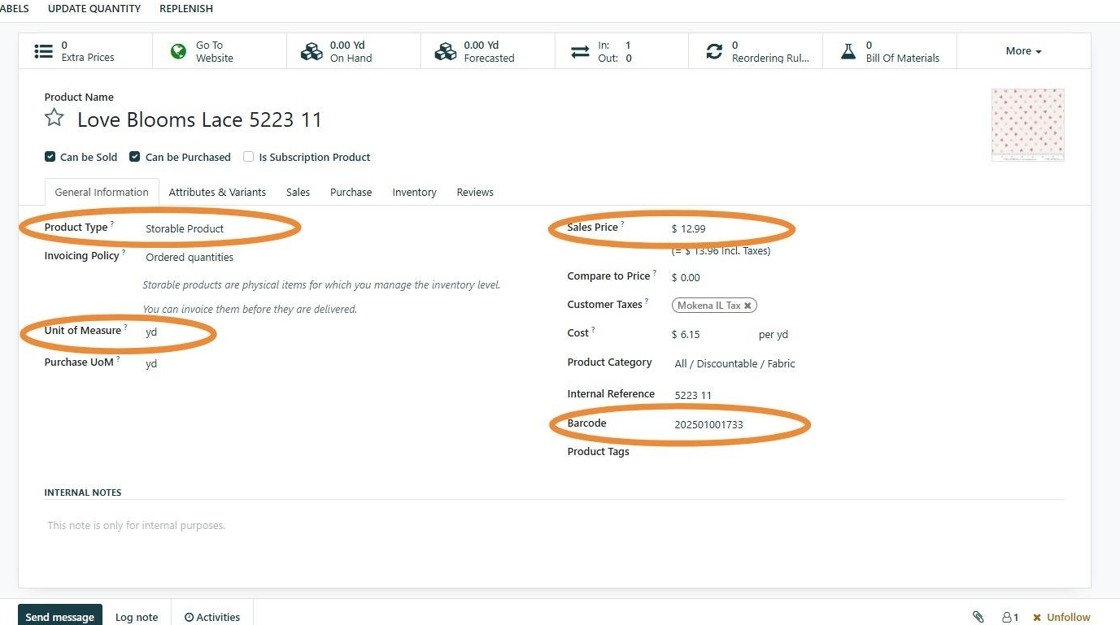Remove the Mokena IL Tax tag
1120x625 pixels.
pos(748,306)
